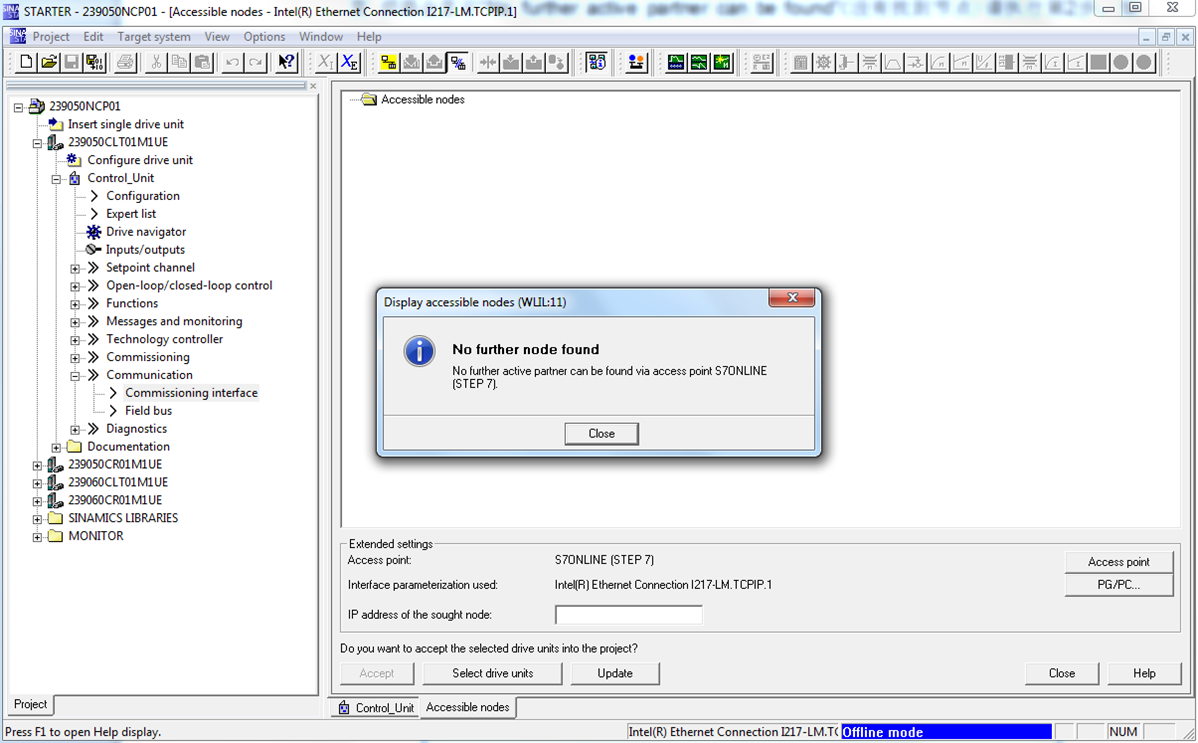Click the New project toolbar icon
The image size is (1198, 743).
click(27, 62)
